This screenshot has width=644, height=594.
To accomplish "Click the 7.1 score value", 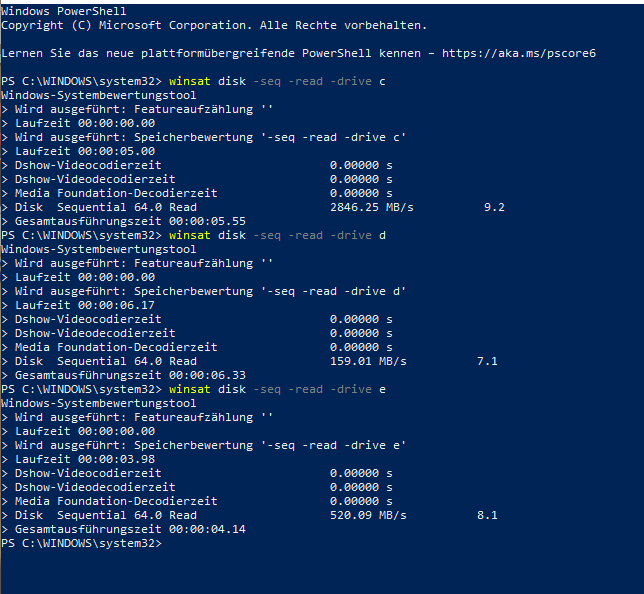I will [x=487, y=361].
